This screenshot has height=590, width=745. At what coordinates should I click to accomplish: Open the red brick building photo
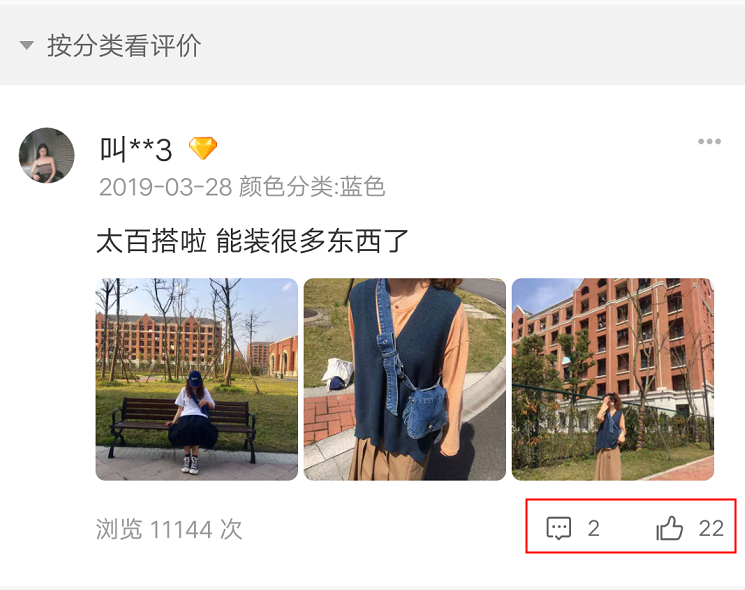(613, 379)
